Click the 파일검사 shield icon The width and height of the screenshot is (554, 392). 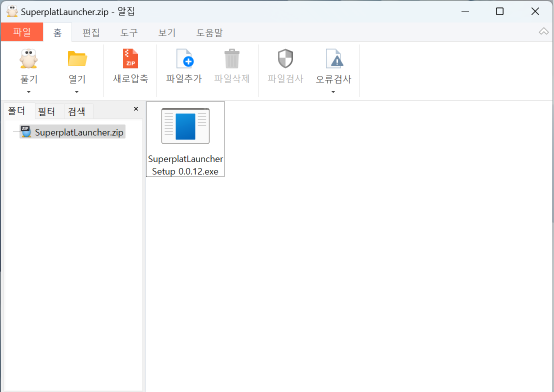click(285, 58)
